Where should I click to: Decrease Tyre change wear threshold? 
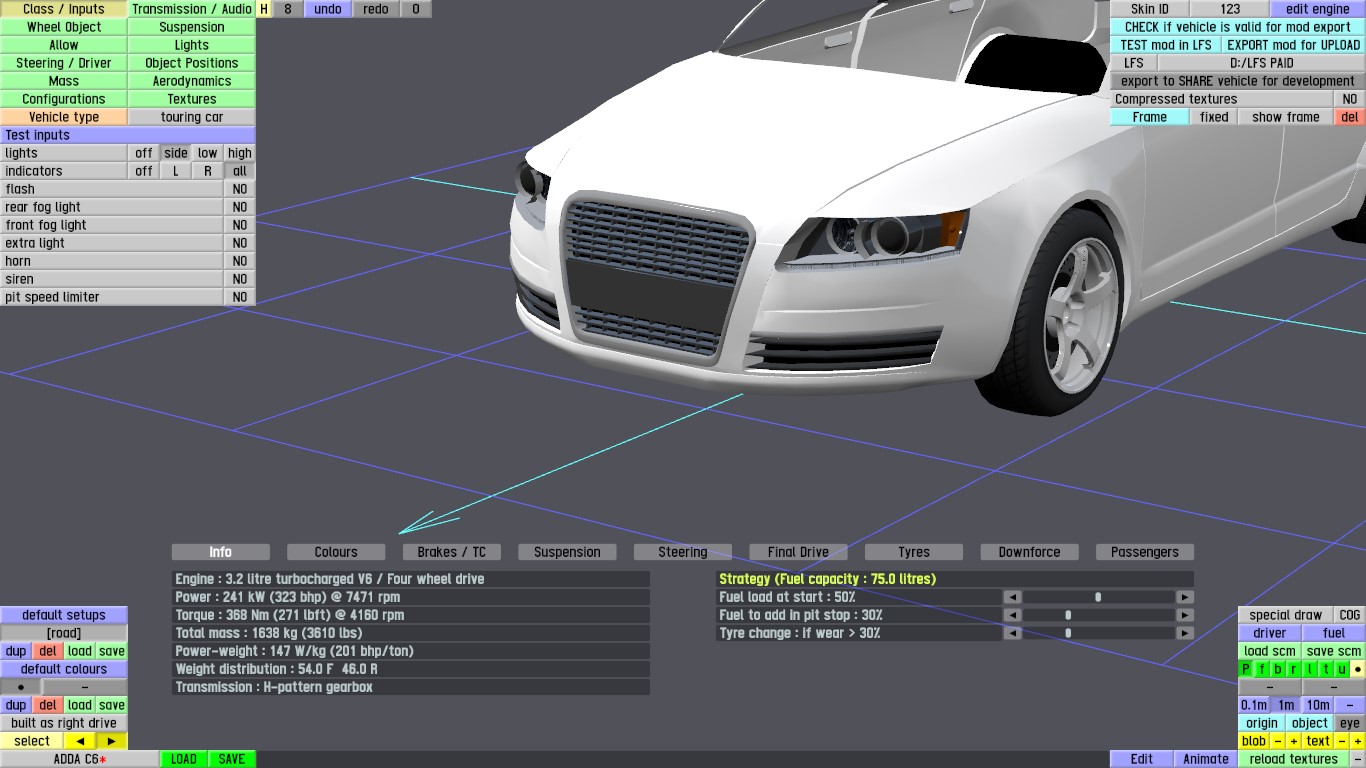point(1012,633)
